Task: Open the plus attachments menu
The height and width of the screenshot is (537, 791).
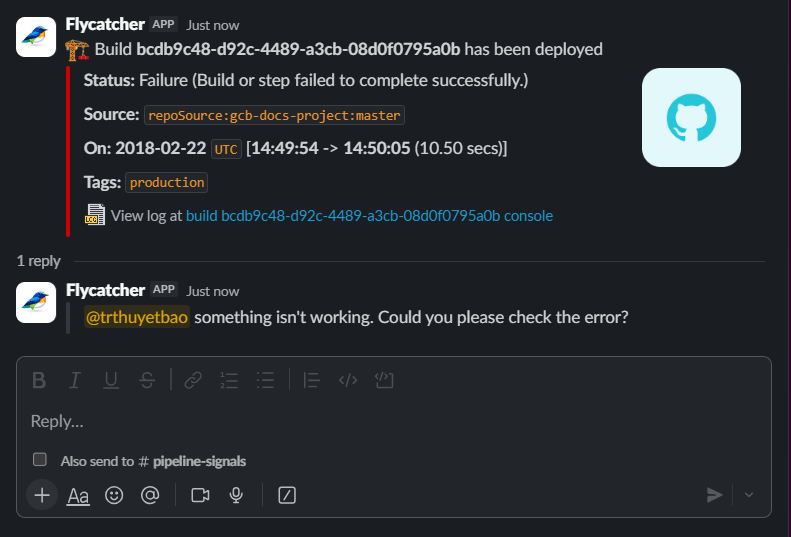Action: [x=41, y=495]
